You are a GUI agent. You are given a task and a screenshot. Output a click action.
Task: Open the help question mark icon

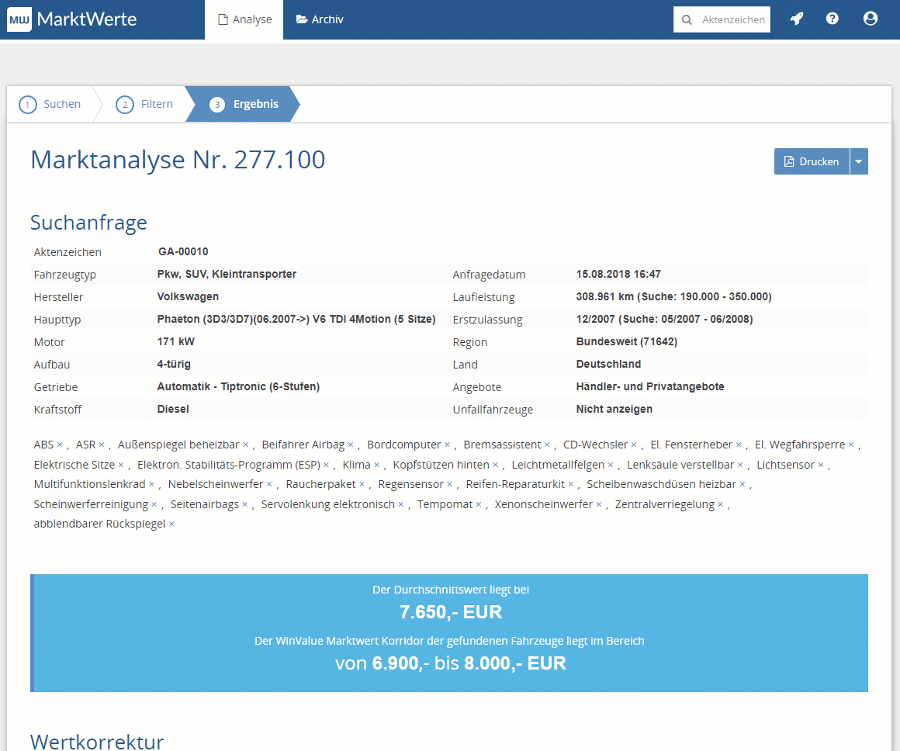point(832,19)
